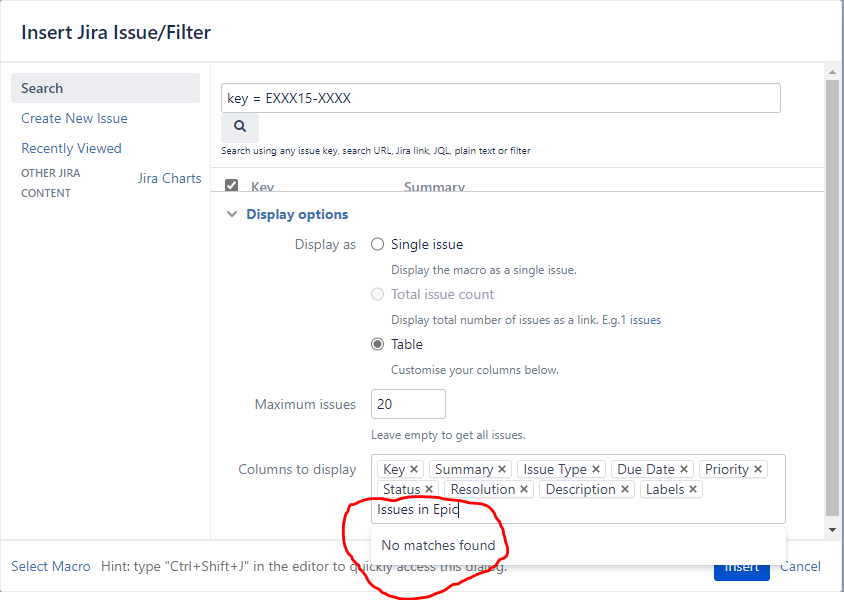Screen dimensions: 844x600
Task: Focus the JQL search query field
Action: point(501,98)
